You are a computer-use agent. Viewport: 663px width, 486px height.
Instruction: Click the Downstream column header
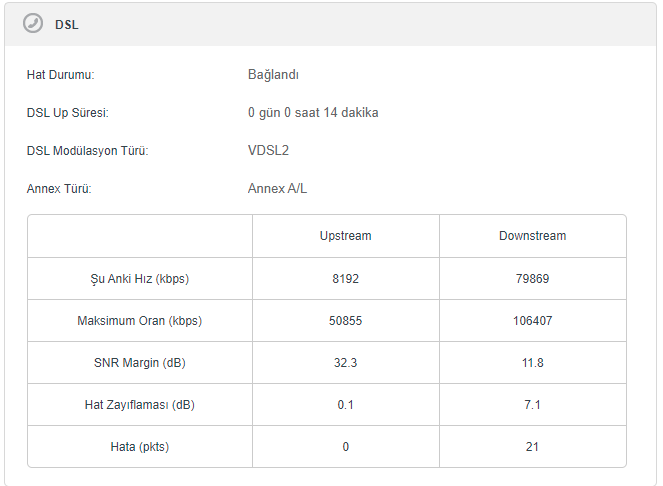(x=532, y=236)
